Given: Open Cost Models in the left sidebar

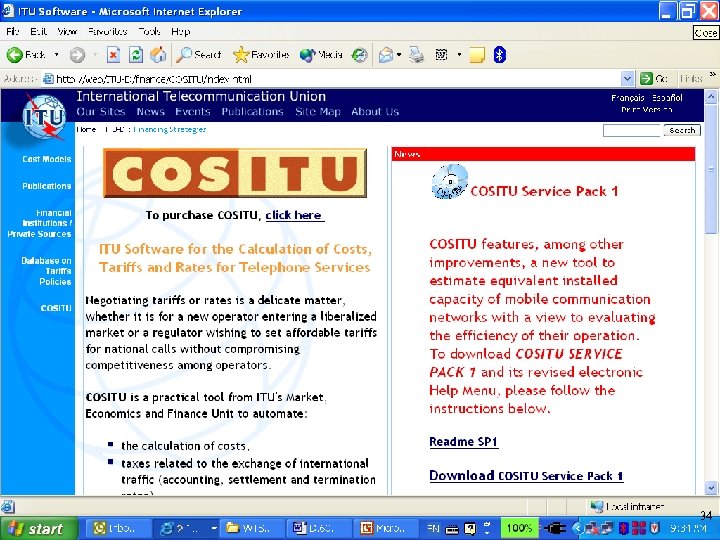Looking at the screenshot, I should point(46,159).
